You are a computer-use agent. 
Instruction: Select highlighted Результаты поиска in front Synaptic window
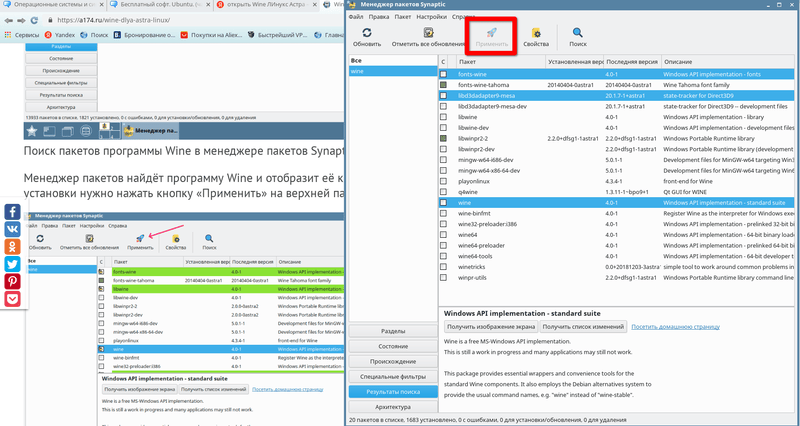393,392
